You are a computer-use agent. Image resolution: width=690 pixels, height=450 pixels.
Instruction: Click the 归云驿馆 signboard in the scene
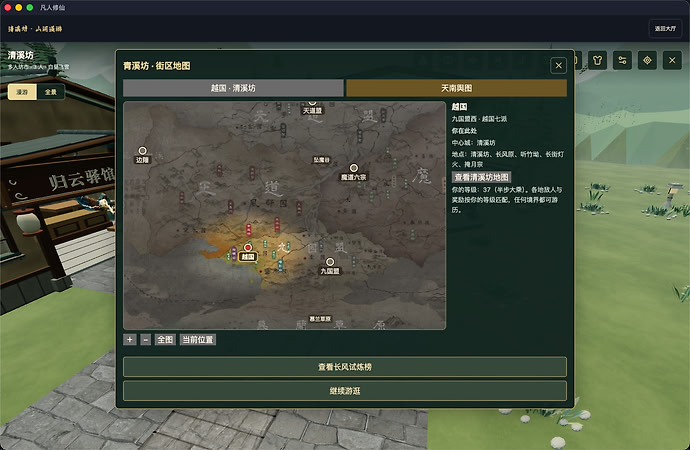point(81,178)
